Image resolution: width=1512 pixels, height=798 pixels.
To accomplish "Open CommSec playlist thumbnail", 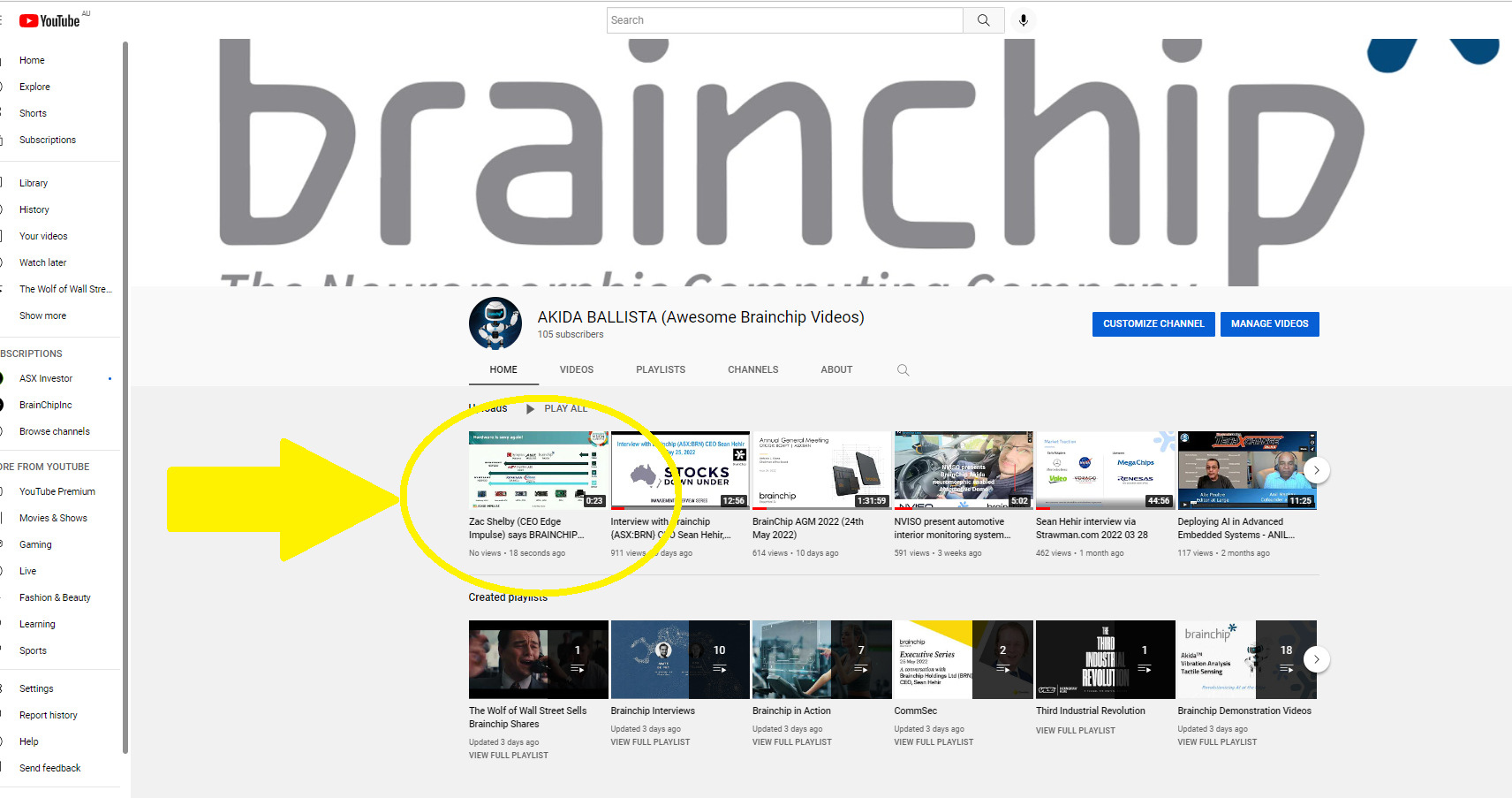I will pyautogui.click(x=964, y=659).
